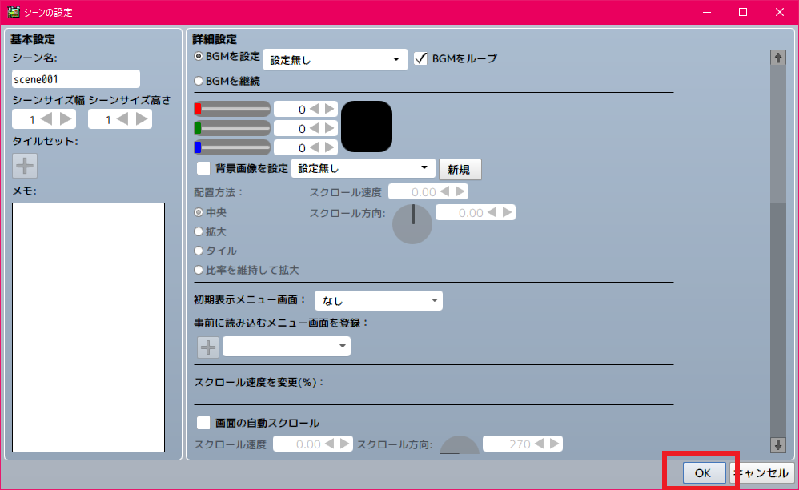Decrease green value with left arrow

[315, 128]
